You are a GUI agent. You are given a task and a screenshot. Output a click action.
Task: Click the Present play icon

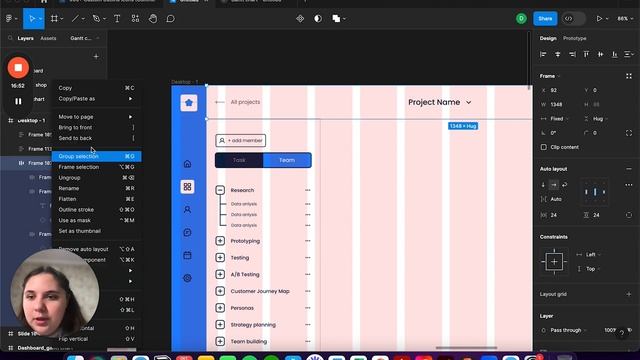[599, 19]
